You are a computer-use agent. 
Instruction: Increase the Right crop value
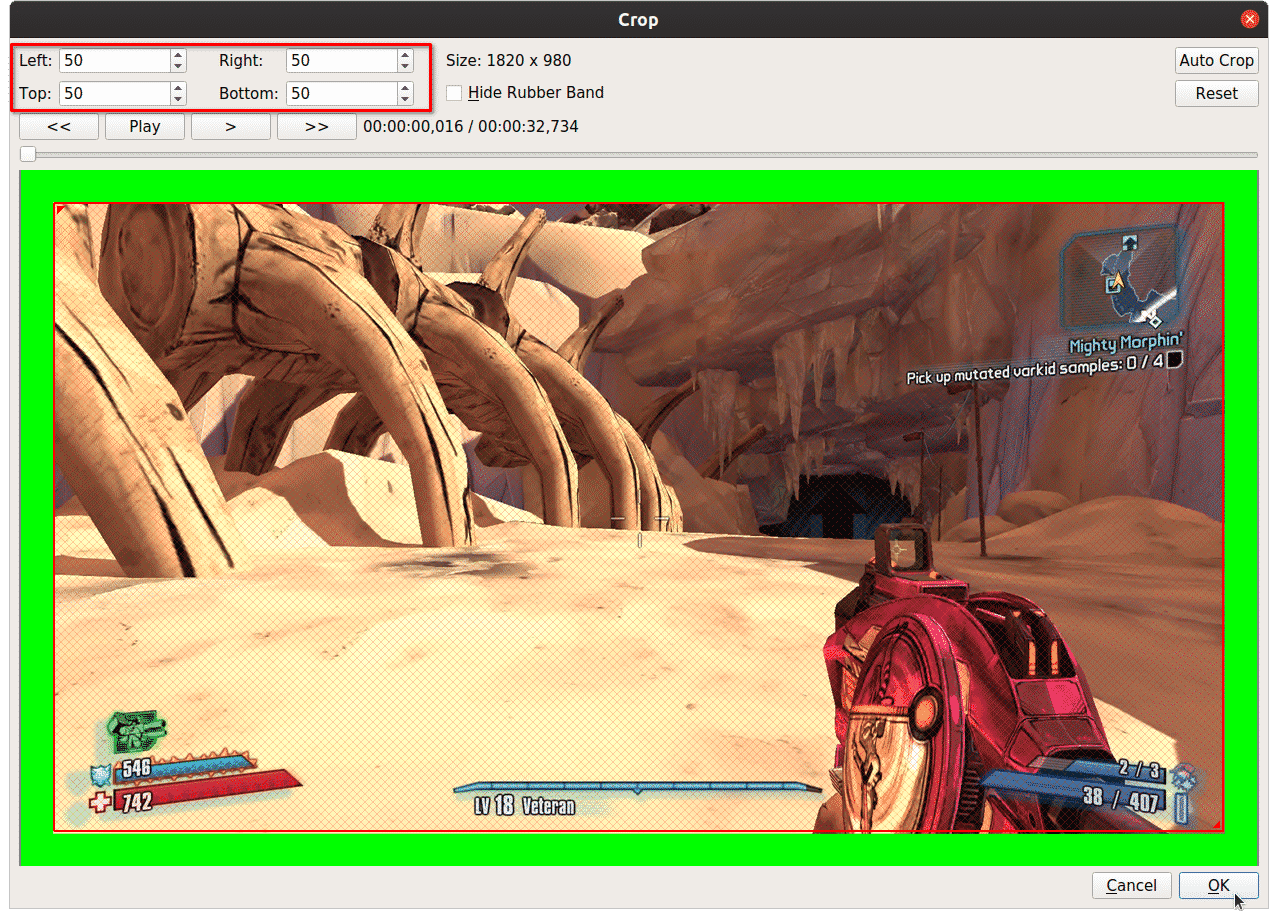tap(405, 54)
